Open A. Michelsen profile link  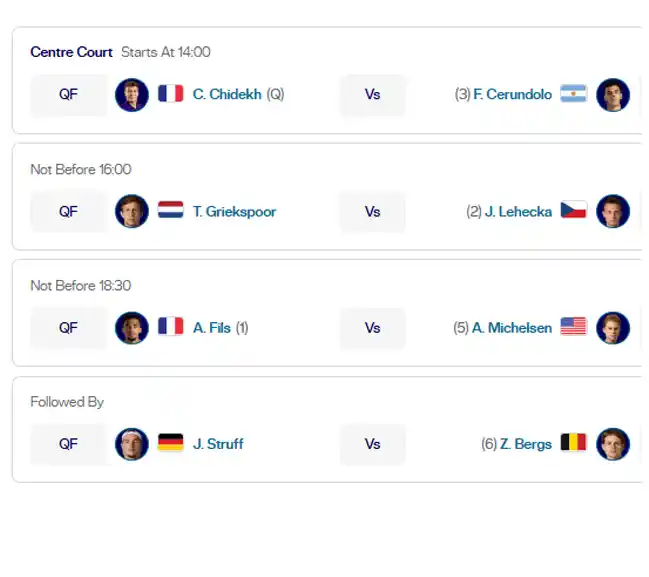tap(512, 328)
